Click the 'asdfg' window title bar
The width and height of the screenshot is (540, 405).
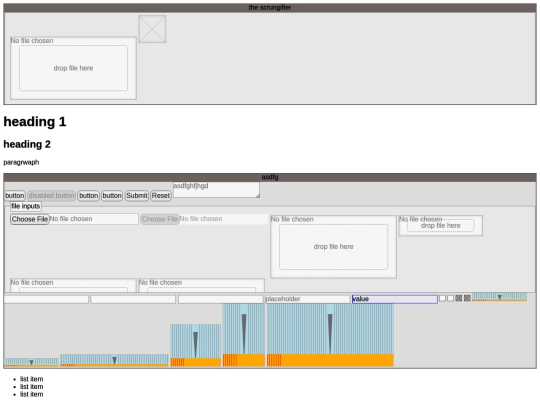tap(270, 177)
